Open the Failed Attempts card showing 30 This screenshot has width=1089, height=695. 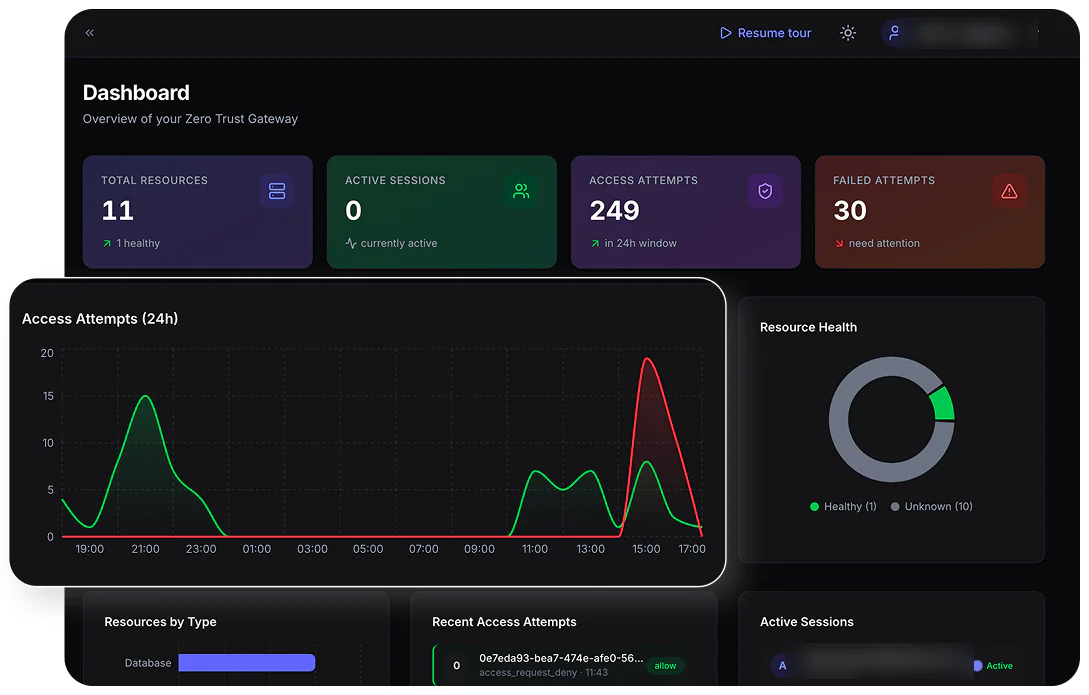click(930, 212)
